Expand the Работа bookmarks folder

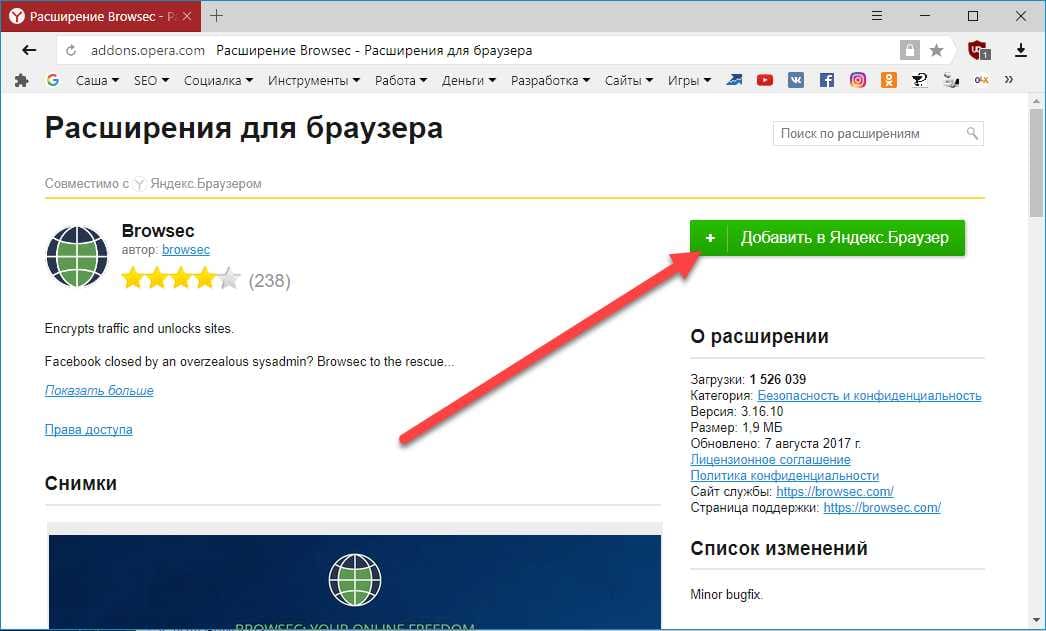[400, 81]
